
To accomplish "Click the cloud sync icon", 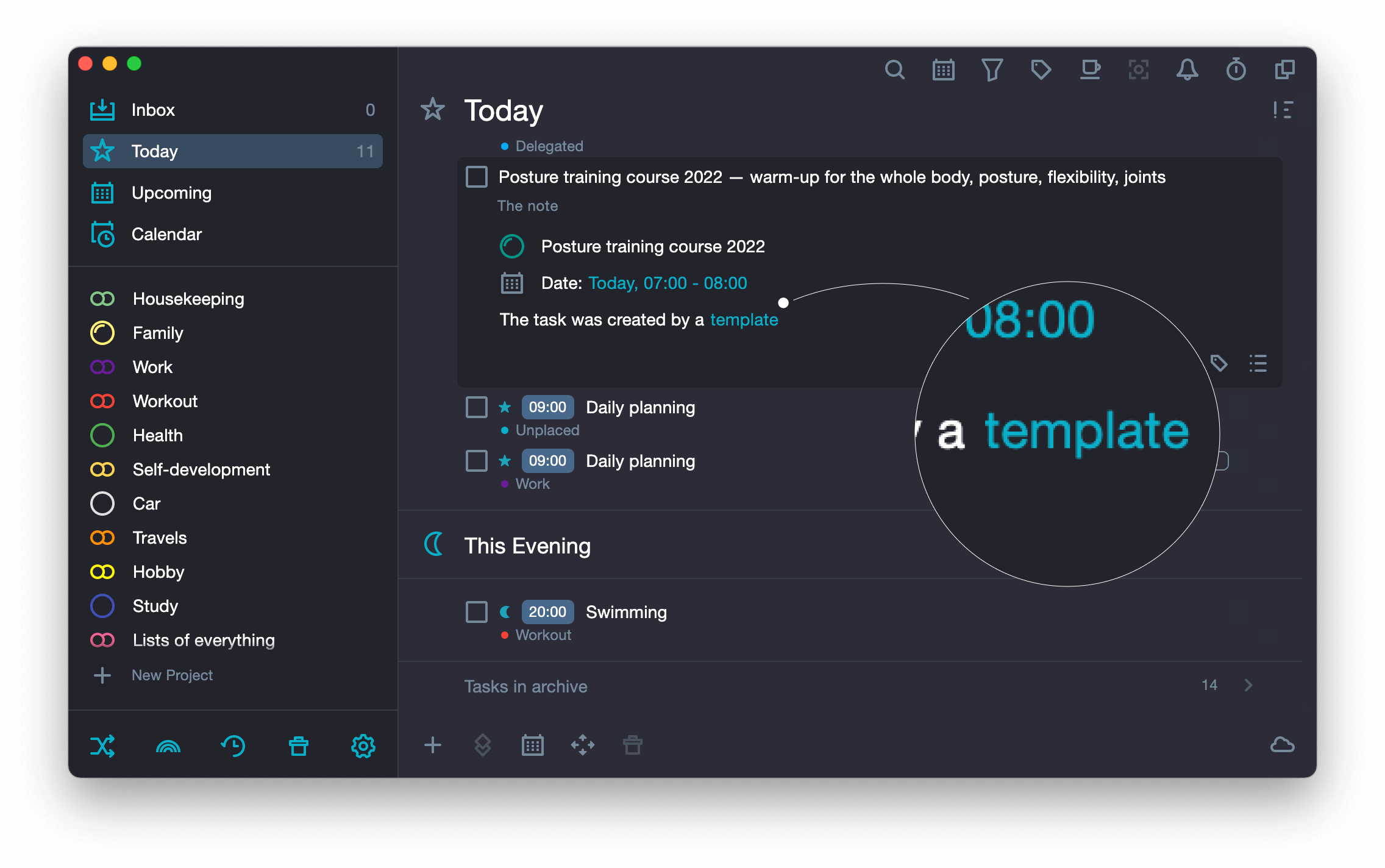I will 1282,745.
